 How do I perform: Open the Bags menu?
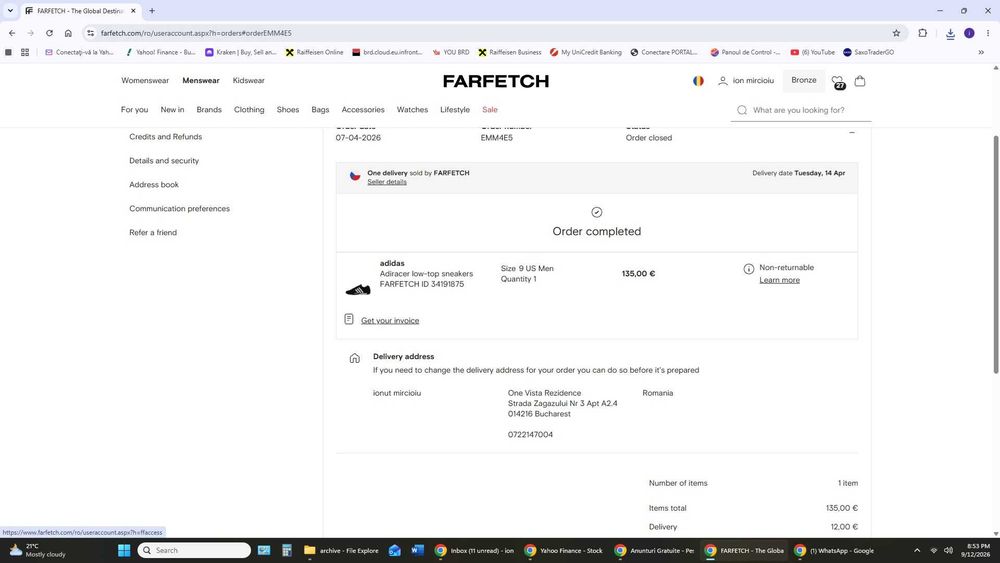click(320, 110)
